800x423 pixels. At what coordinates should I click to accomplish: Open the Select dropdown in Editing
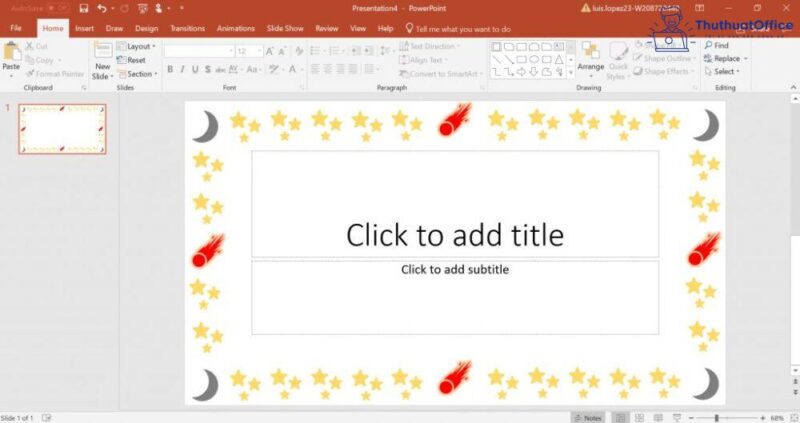click(722, 72)
